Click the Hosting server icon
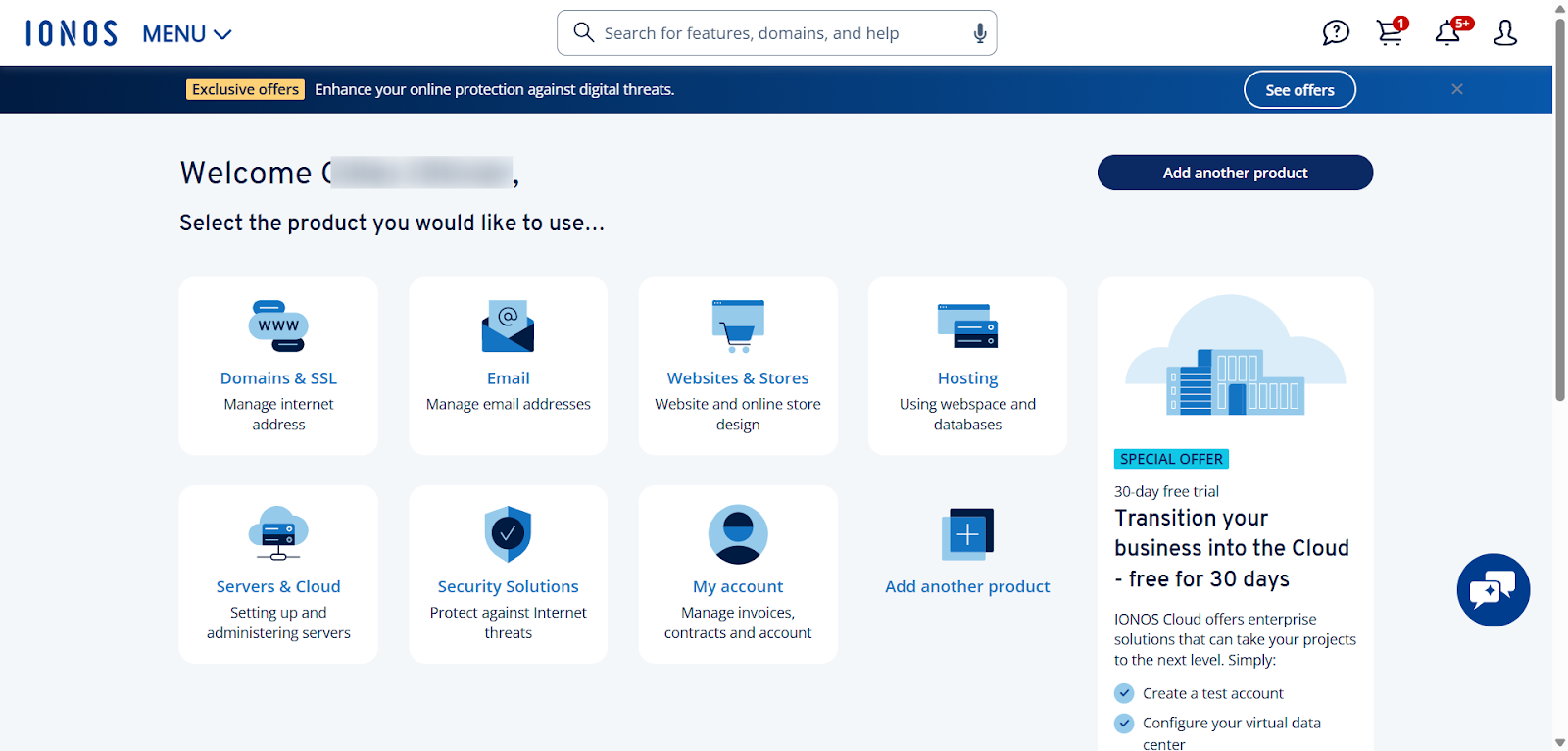1568x751 pixels. [x=967, y=325]
